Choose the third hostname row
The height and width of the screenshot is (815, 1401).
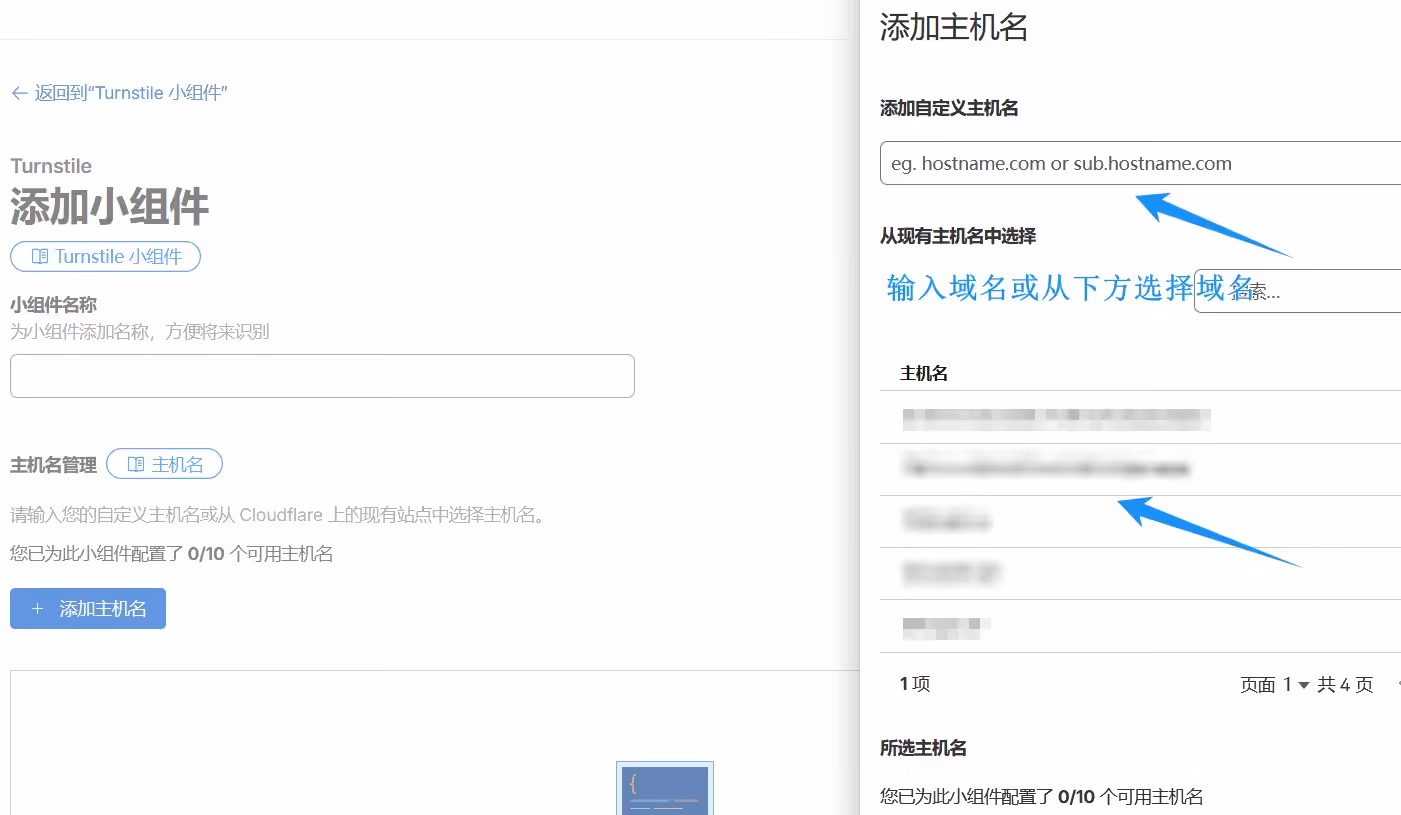(x=946, y=521)
